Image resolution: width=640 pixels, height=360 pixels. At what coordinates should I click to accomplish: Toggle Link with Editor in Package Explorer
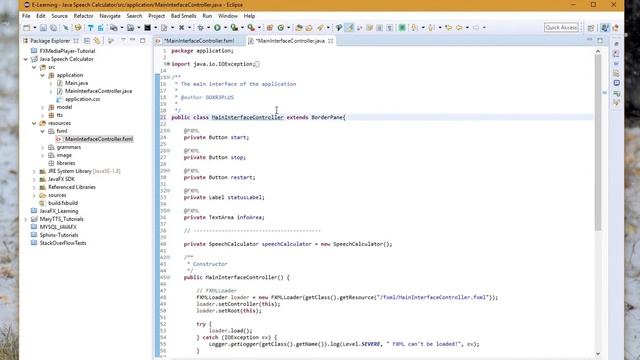(97, 41)
